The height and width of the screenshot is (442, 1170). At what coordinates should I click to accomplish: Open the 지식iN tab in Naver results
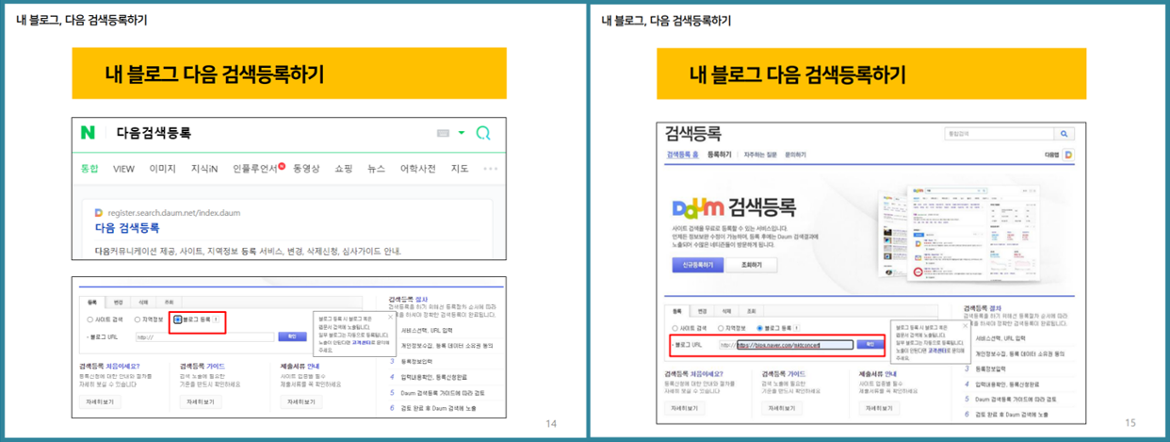tap(204, 169)
